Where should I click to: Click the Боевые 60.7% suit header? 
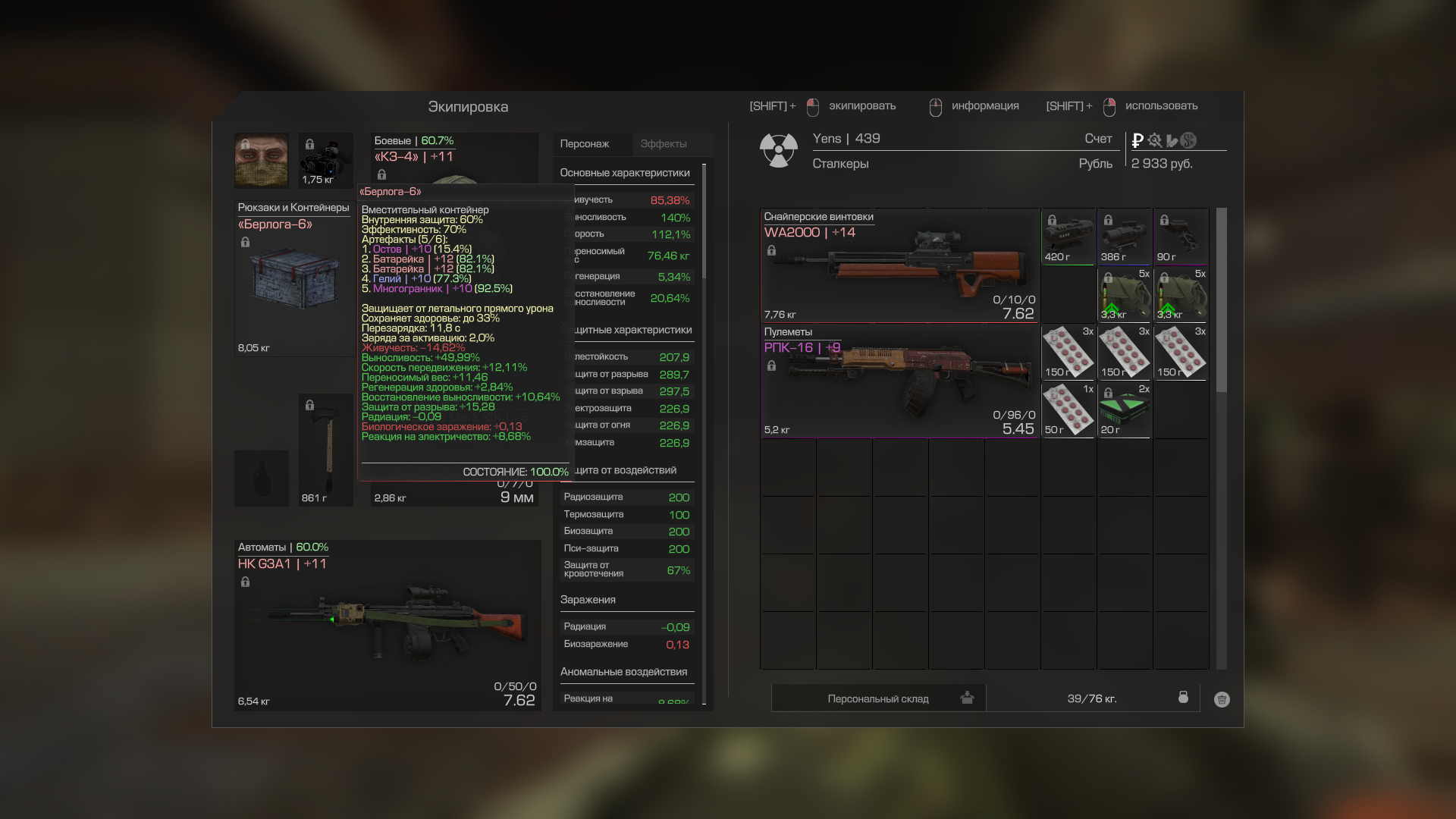tap(414, 141)
